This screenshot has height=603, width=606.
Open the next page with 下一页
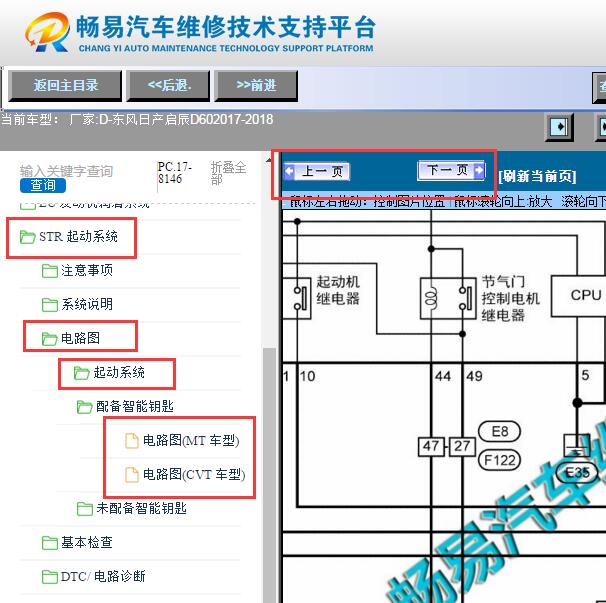[451, 170]
